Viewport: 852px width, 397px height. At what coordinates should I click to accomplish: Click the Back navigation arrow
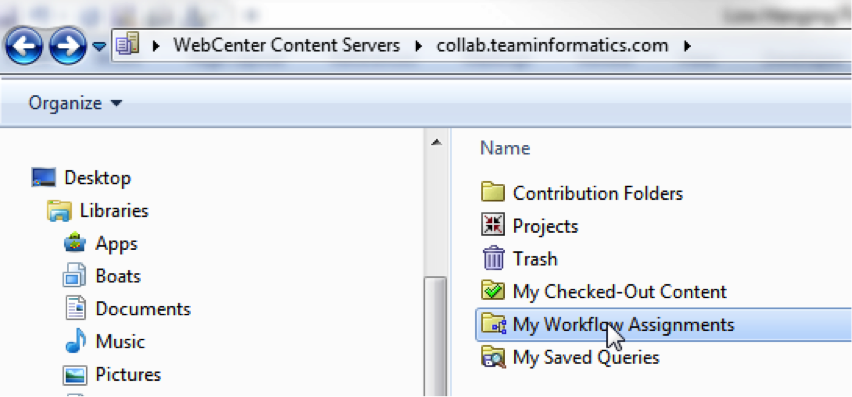click(24, 46)
